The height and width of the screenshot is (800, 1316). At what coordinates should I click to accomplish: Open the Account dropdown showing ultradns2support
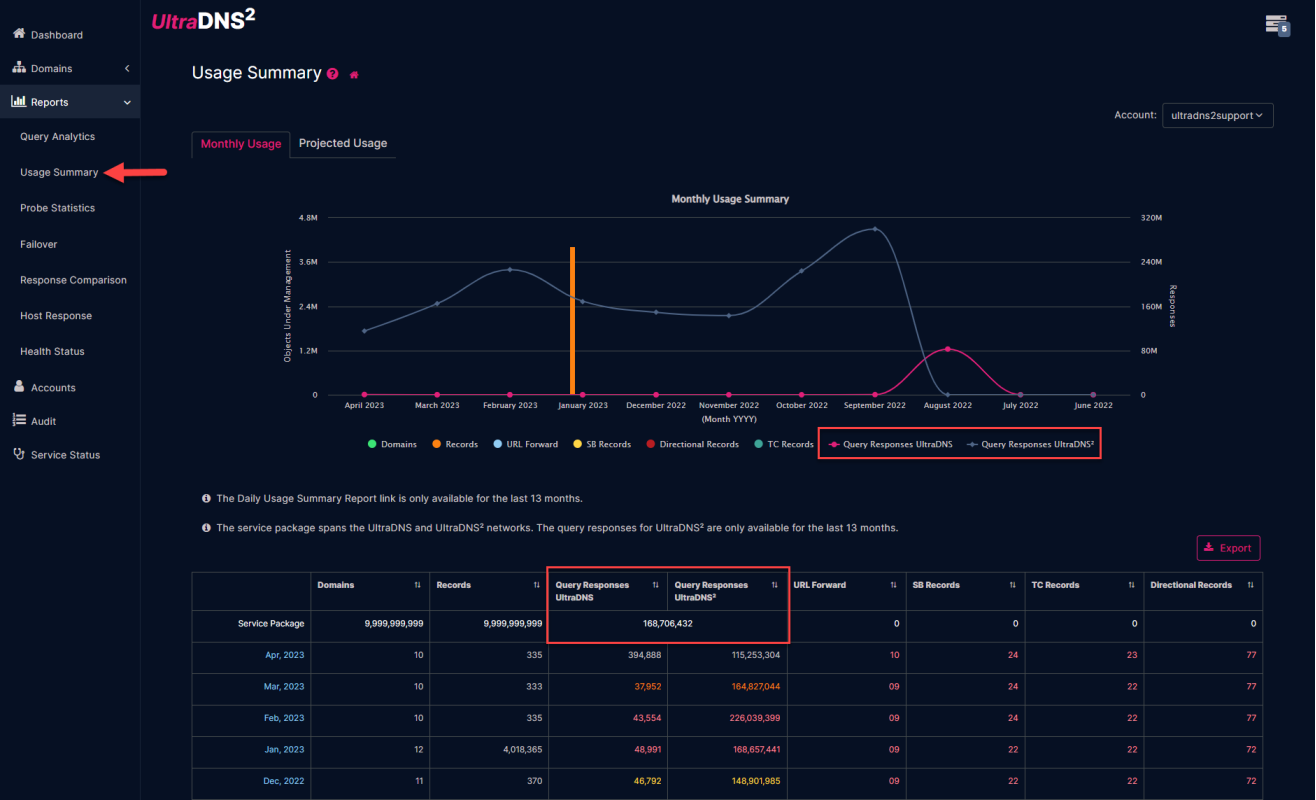pyautogui.click(x=1217, y=115)
